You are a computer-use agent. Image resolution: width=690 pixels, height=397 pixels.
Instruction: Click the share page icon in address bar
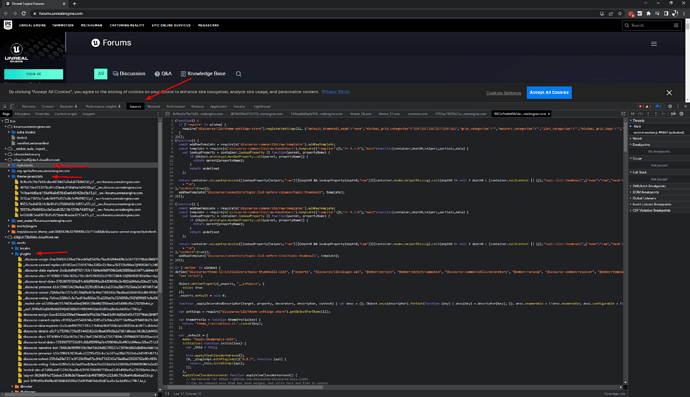click(611, 14)
